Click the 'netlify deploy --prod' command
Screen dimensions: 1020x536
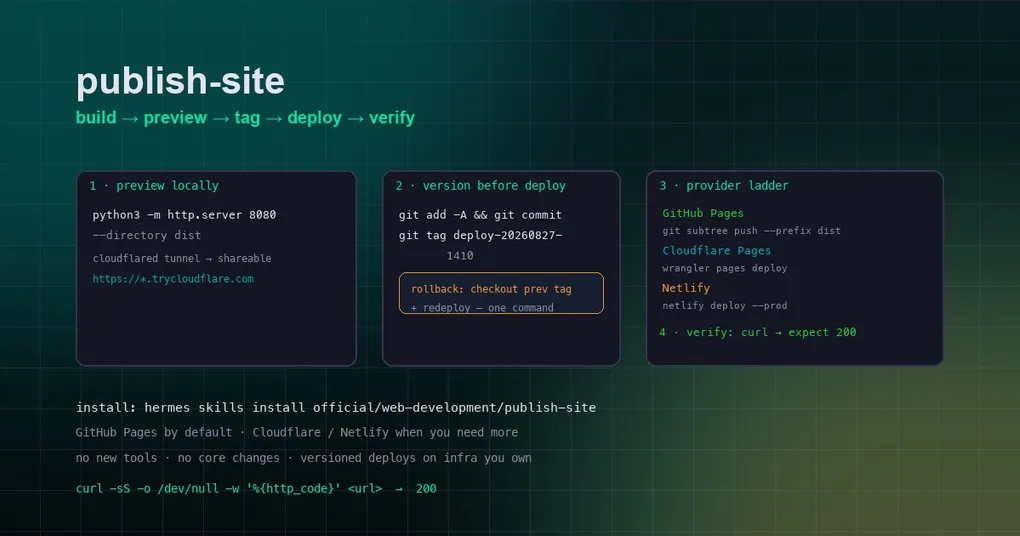(725, 305)
